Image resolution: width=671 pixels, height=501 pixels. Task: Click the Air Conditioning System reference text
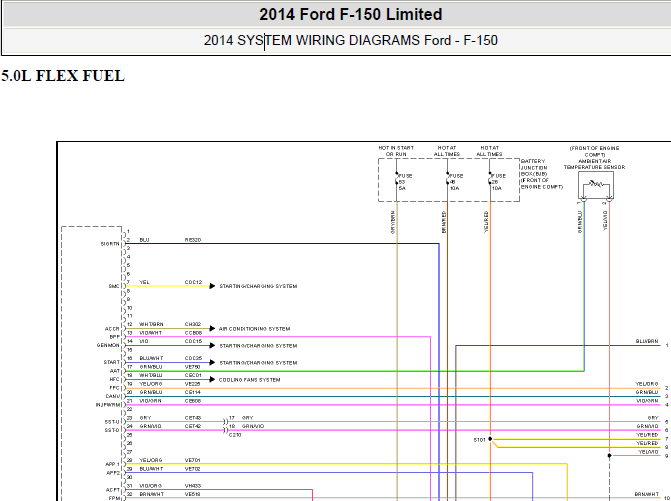pos(254,329)
